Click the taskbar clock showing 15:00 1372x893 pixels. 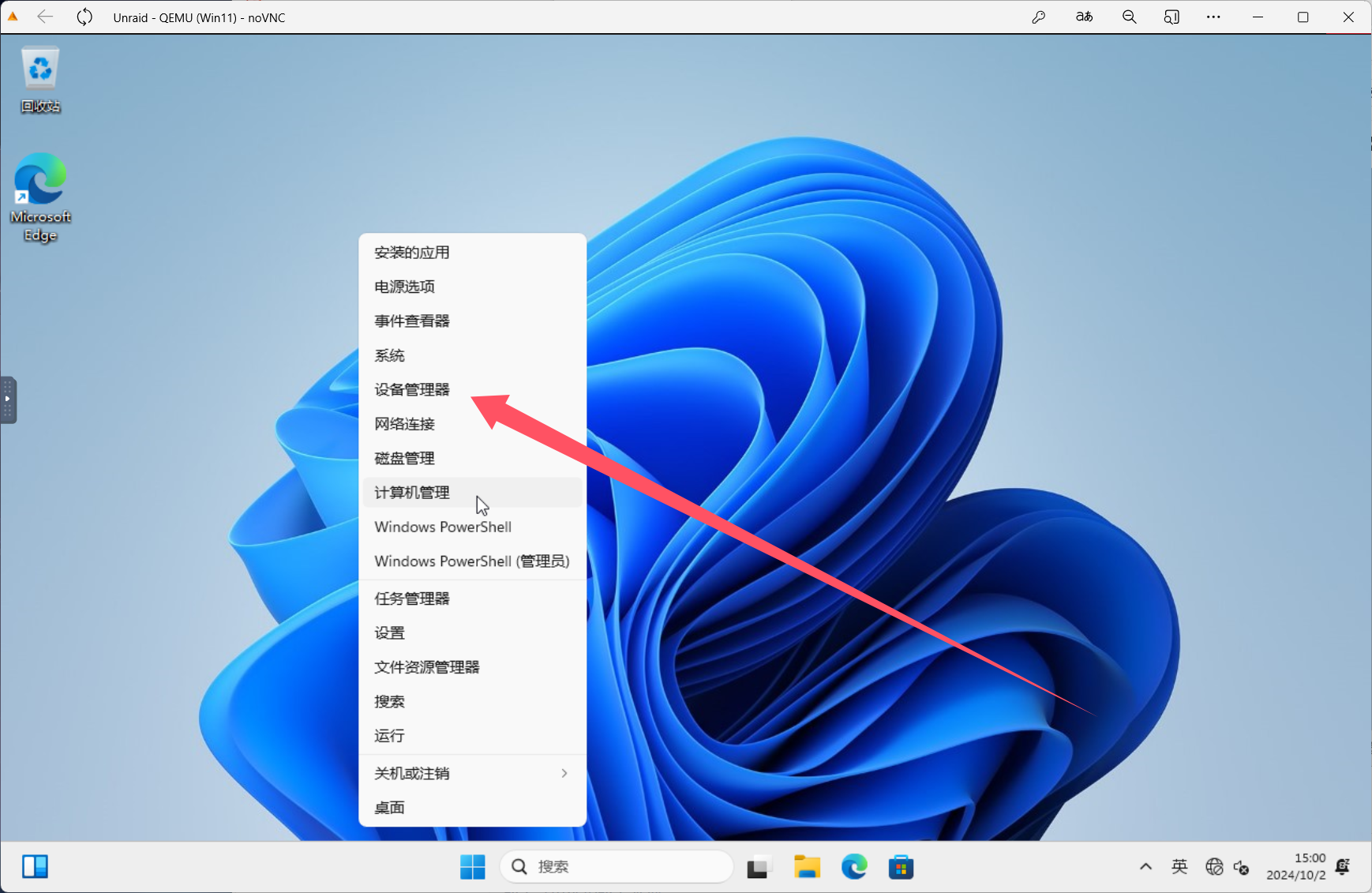pyautogui.click(x=1295, y=867)
